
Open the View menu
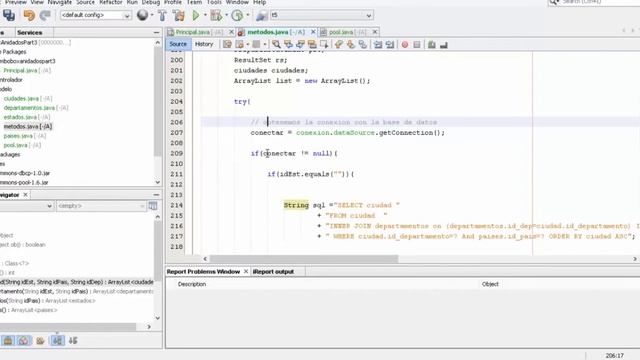(x=37, y=2)
